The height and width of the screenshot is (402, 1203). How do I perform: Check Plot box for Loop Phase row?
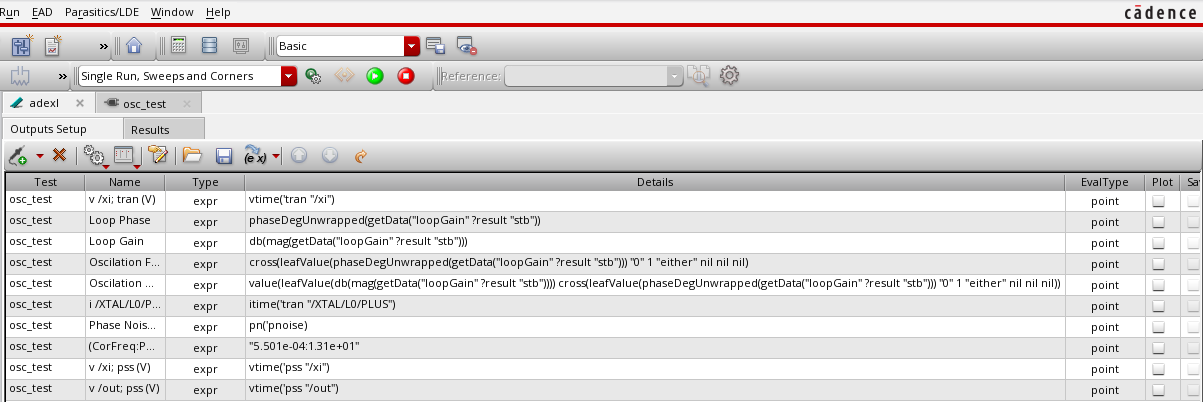[x=1159, y=221]
